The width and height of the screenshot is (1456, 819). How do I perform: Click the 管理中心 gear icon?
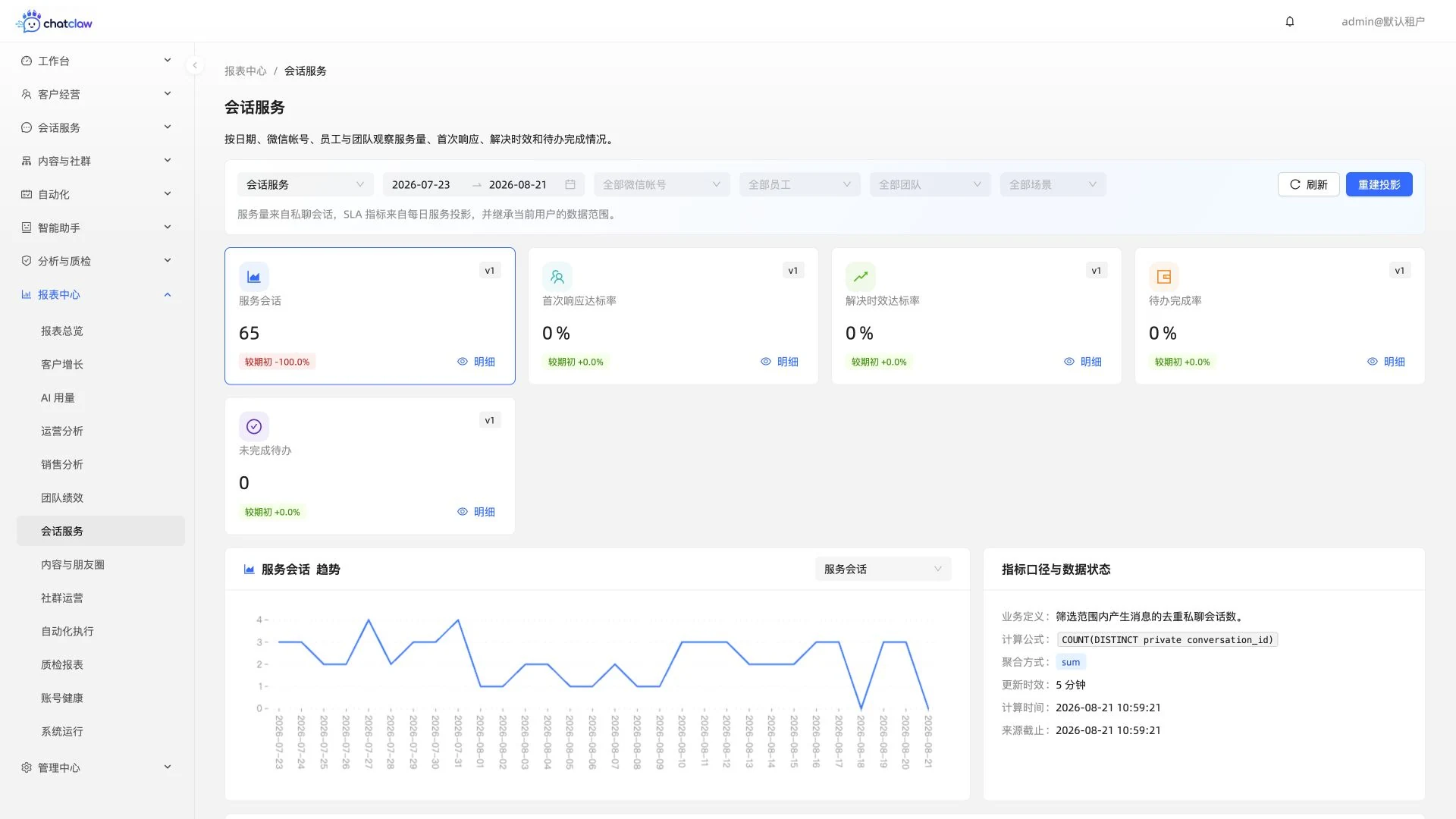pos(27,767)
